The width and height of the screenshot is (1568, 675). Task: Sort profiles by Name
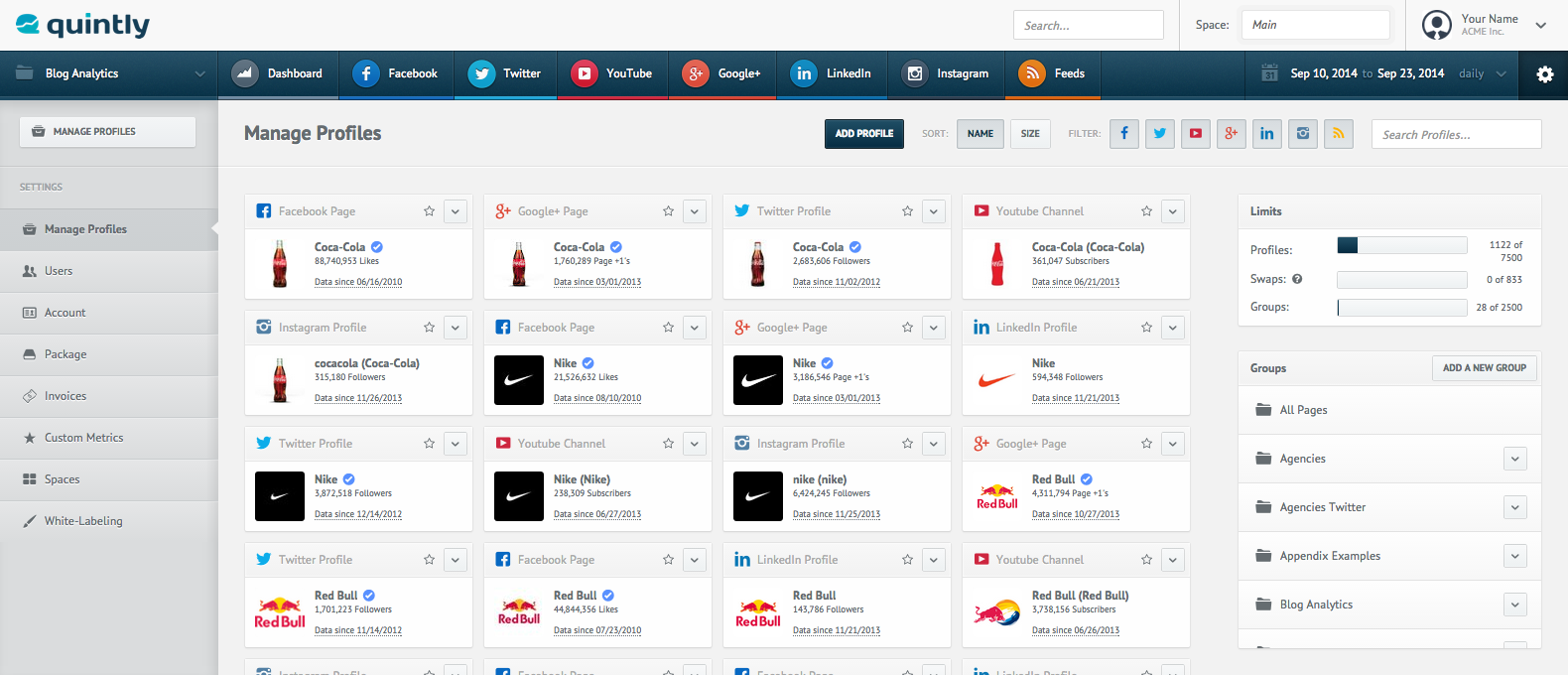pyautogui.click(x=980, y=134)
